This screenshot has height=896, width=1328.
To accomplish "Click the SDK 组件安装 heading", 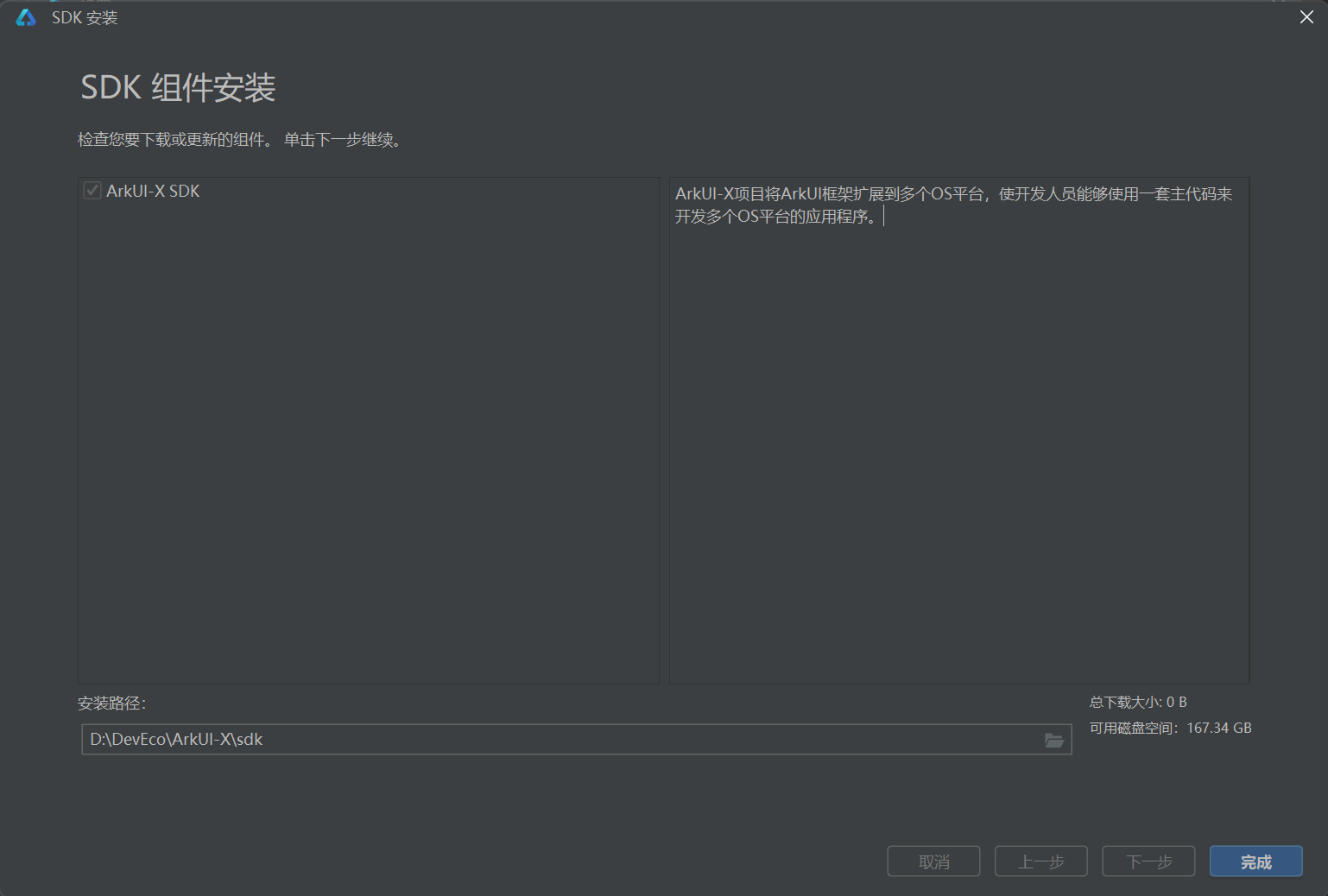I will [x=178, y=88].
